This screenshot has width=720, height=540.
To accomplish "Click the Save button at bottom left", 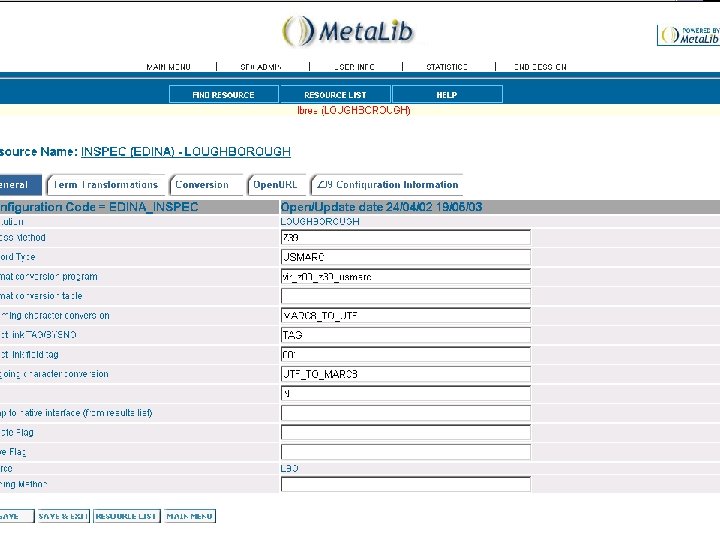I will click(x=16, y=516).
